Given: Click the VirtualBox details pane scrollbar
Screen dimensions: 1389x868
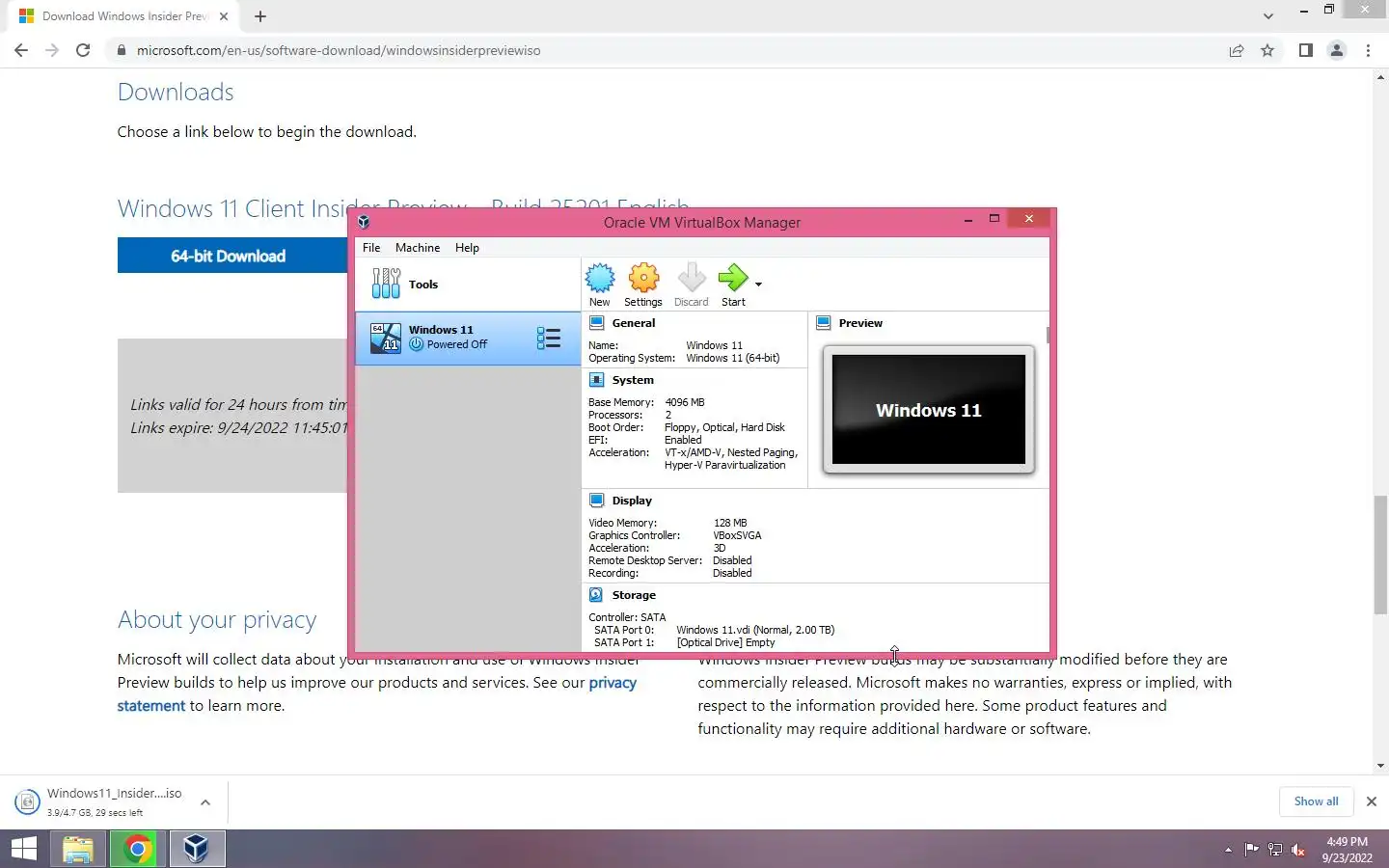Looking at the screenshot, I should (1048, 336).
